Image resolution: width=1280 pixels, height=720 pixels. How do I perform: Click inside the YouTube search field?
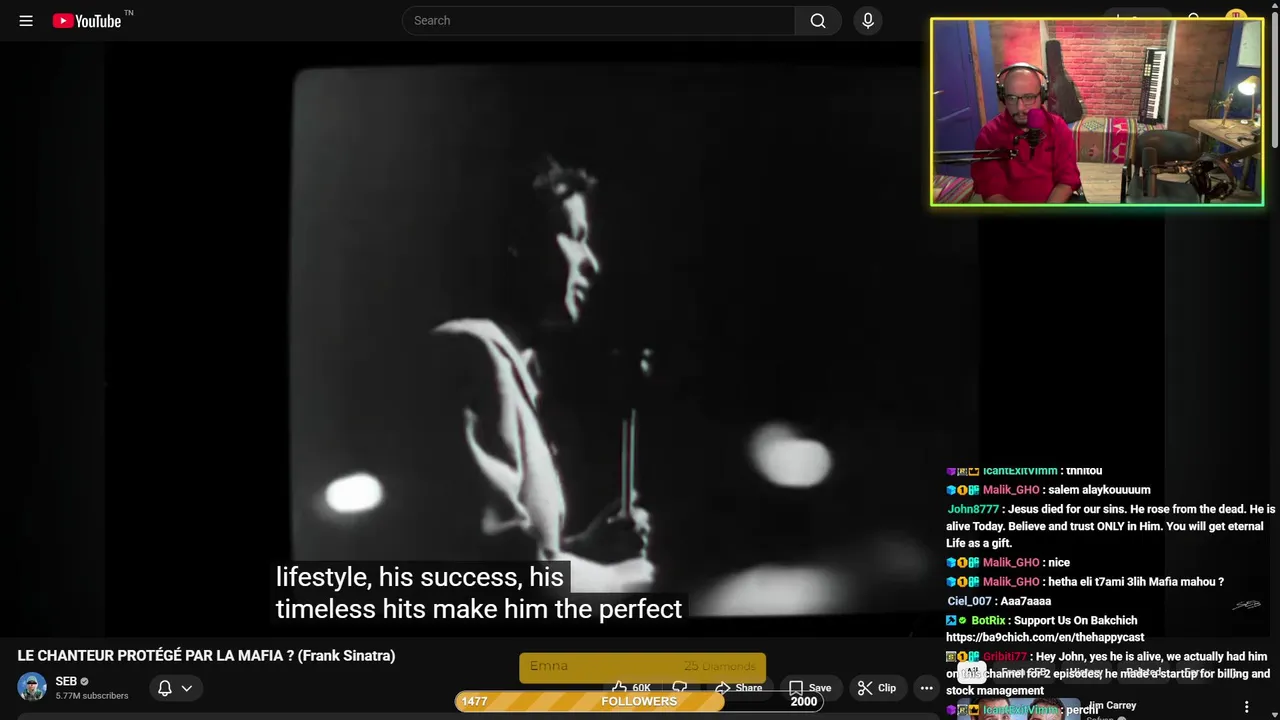pos(598,20)
